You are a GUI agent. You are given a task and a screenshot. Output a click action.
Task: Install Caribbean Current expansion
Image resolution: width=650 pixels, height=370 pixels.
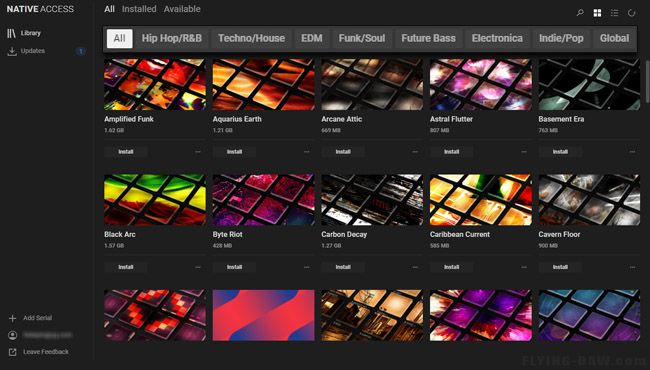451,267
